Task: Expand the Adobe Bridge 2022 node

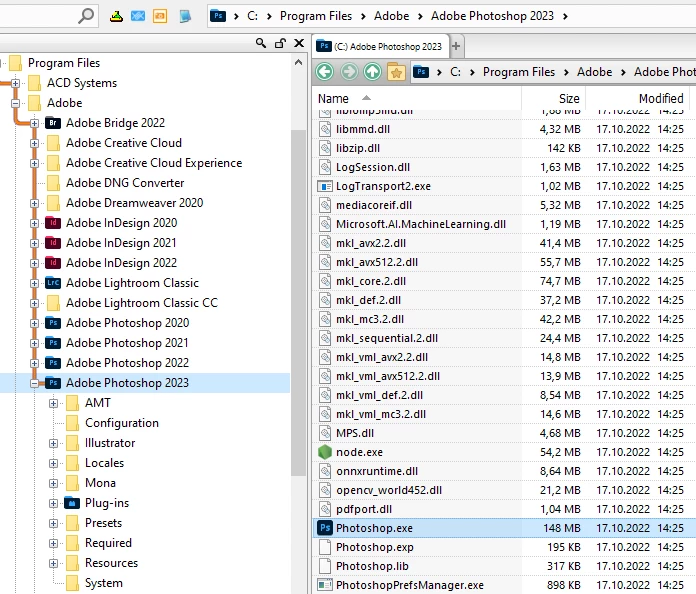Action: [34, 123]
